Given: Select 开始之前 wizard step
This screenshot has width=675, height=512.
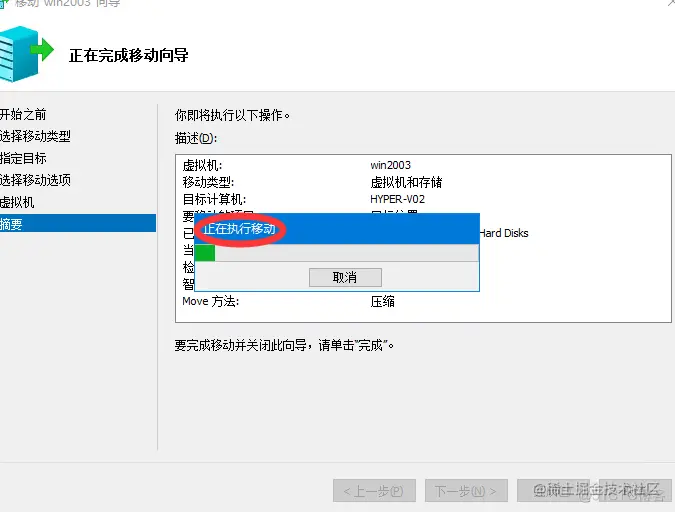Looking at the screenshot, I should pyautogui.click(x=23, y=115).
